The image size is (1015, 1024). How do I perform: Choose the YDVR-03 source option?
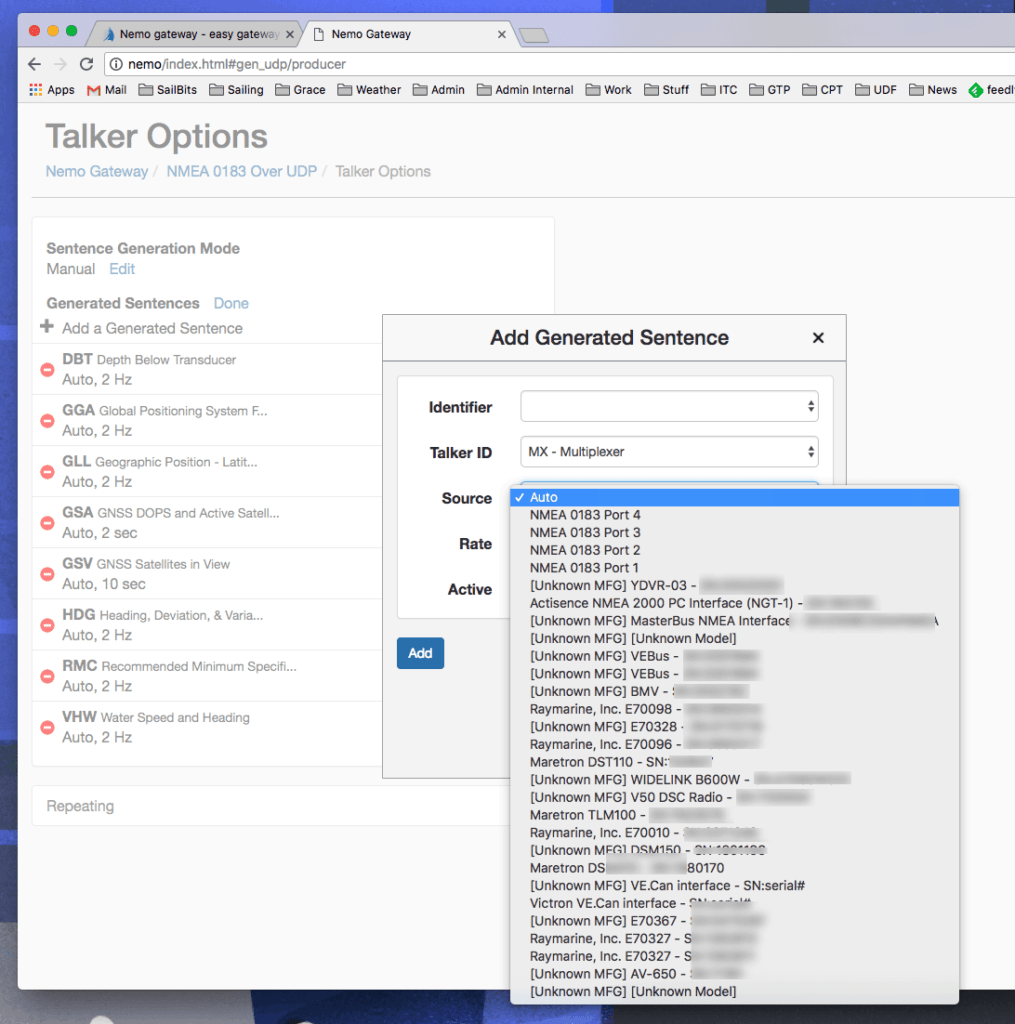click(735, 585)
